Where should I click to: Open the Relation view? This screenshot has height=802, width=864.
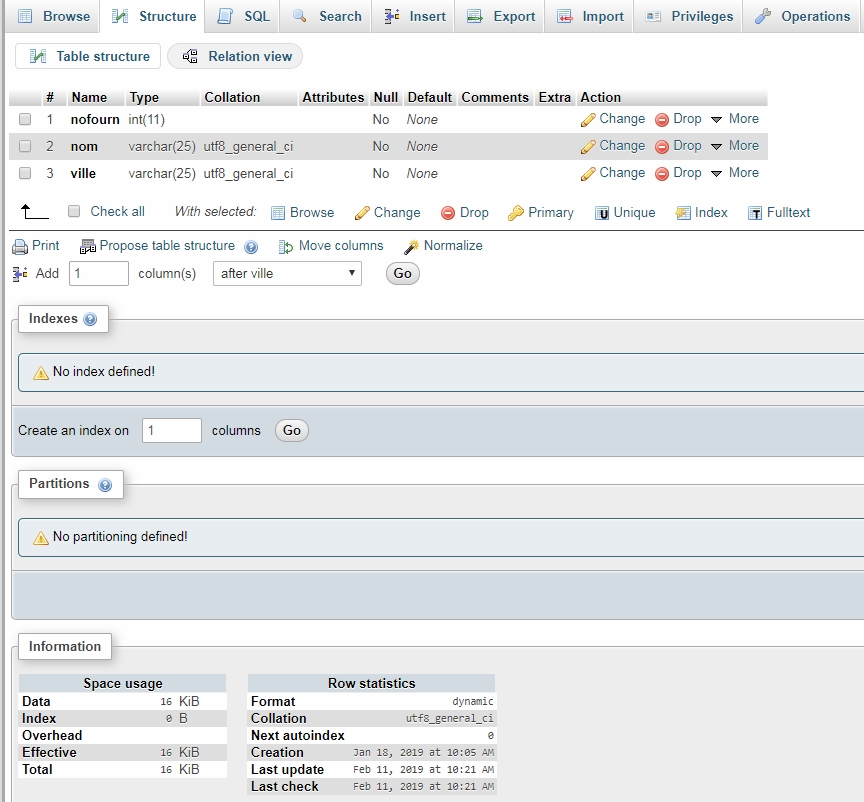click(x=236, y=56)
